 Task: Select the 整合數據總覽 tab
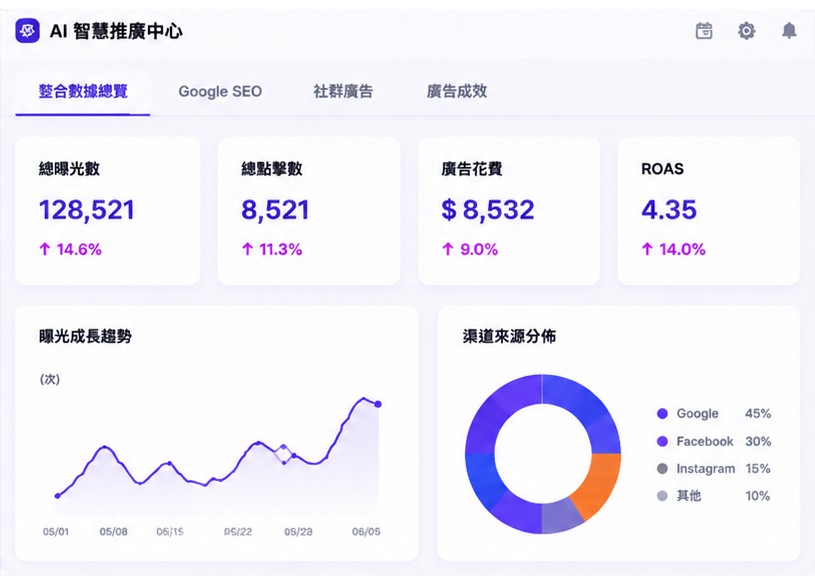(x=83, y=91)
